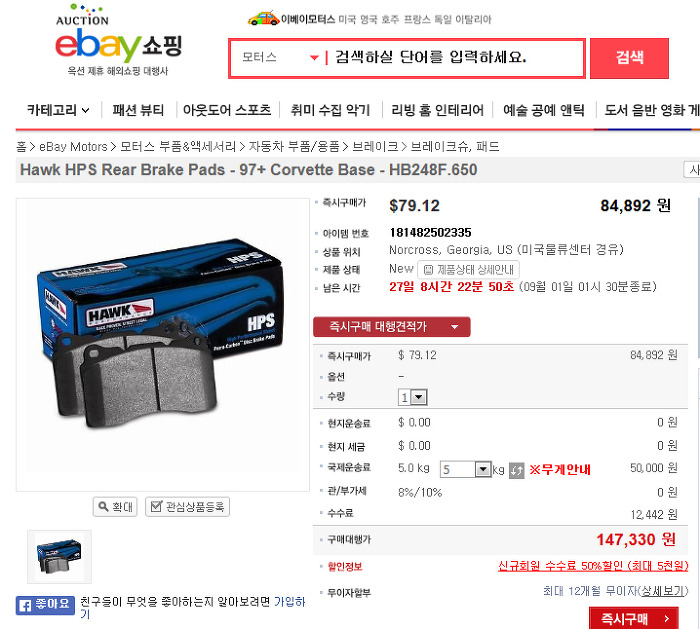This screenshot has width=700, height=629.
Task: Click the Facebook 좋아요 like button
Action: [x=45, y=605]
